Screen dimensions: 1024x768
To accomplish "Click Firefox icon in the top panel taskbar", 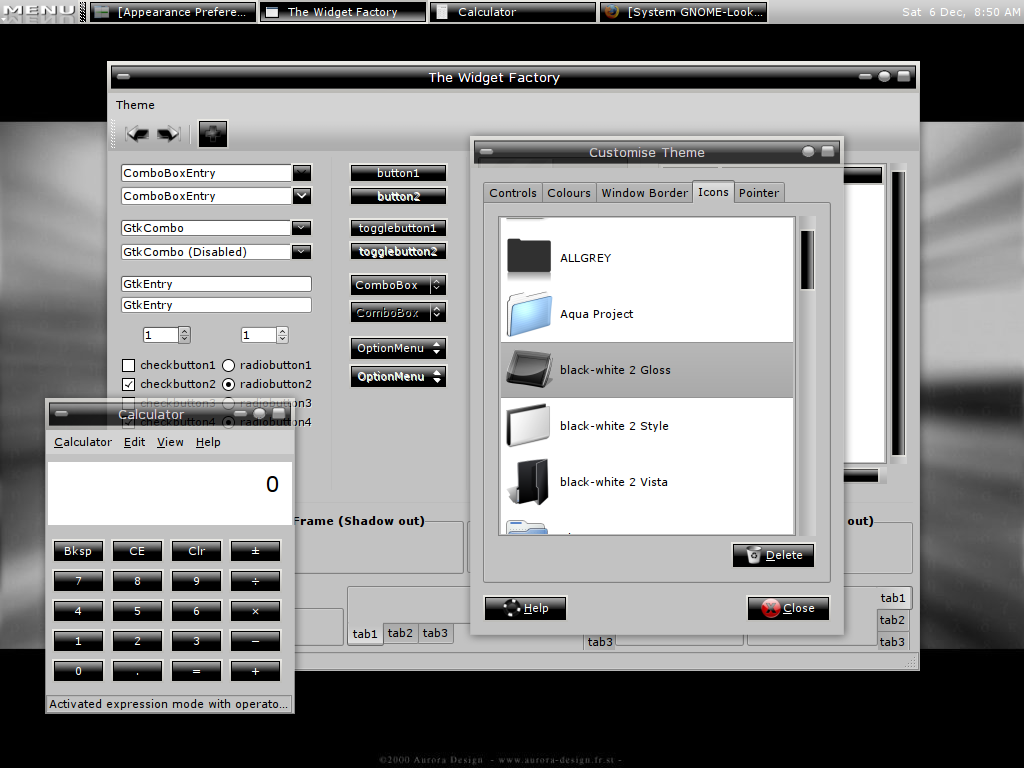I will [x=612, y=12].
